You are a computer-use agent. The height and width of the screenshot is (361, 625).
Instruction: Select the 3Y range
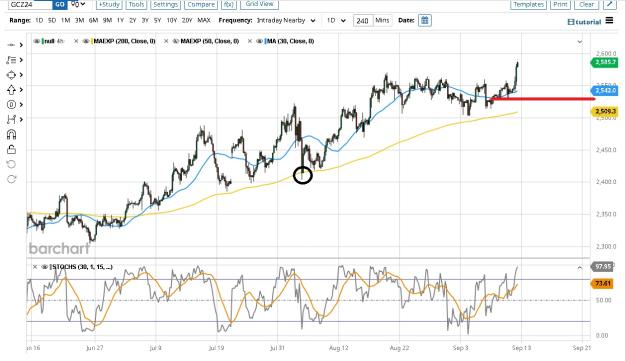[145, 20]
